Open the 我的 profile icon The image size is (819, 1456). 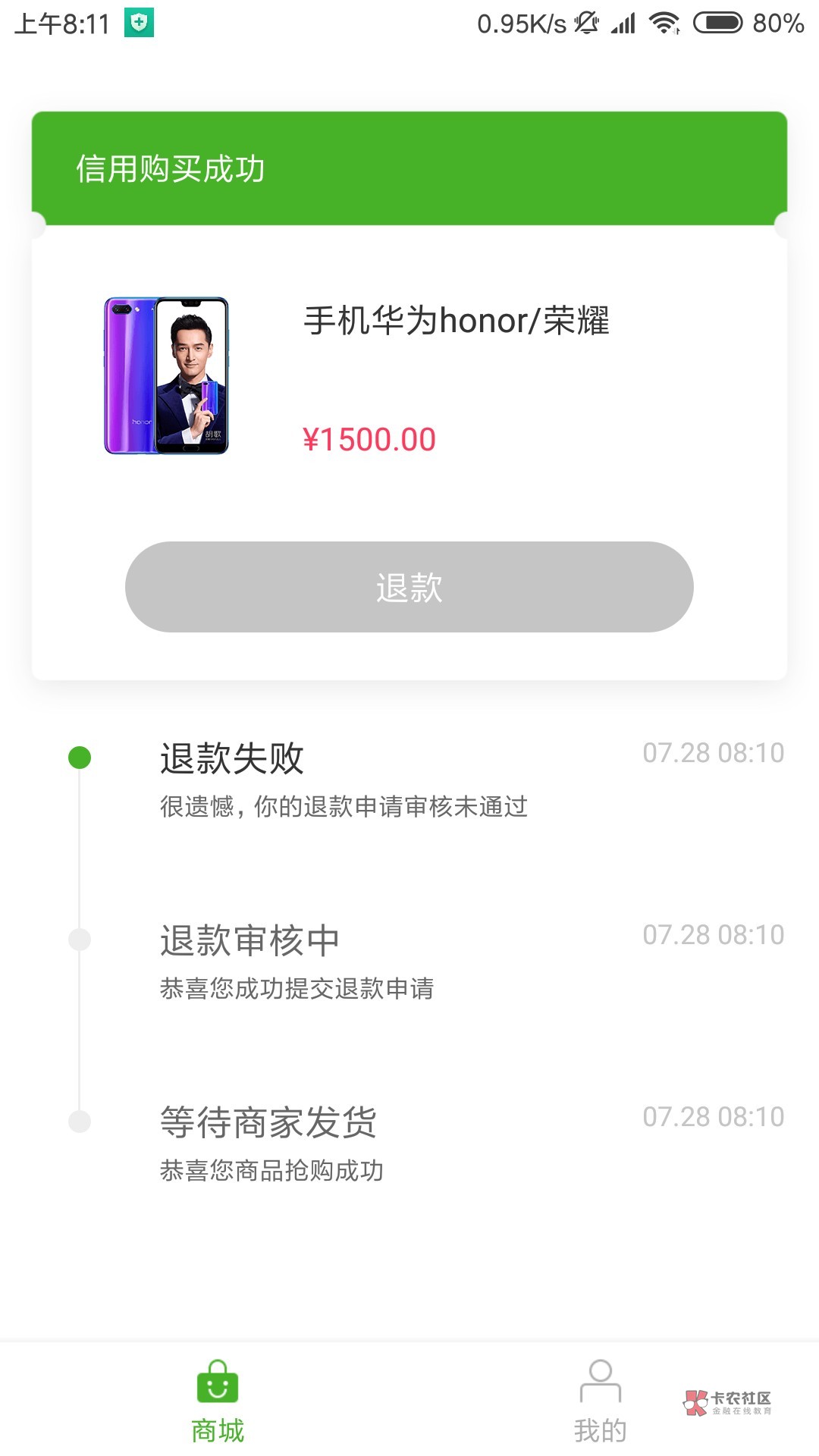[x=600, y=1382]
